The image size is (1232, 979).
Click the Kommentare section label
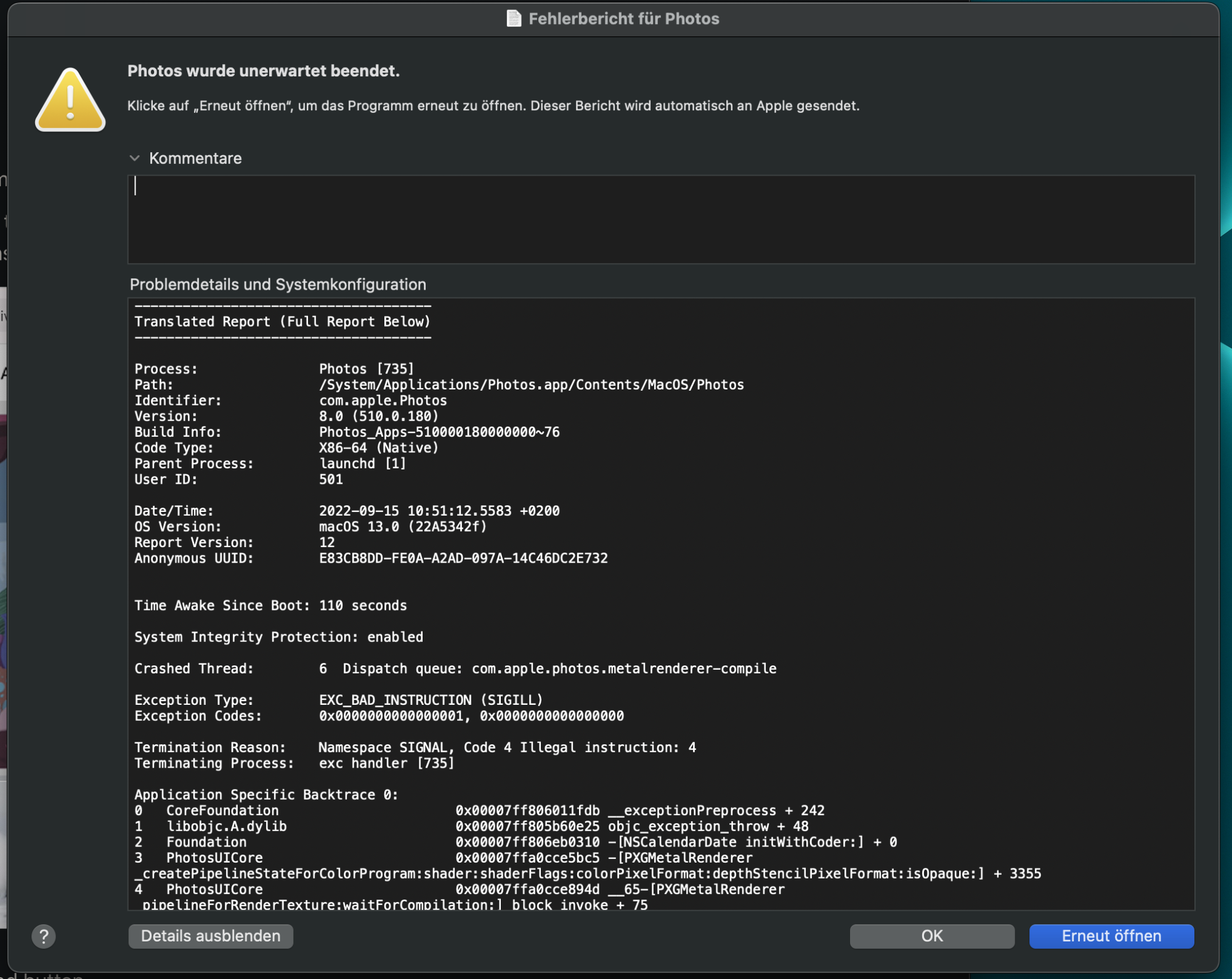coord(195,158)
